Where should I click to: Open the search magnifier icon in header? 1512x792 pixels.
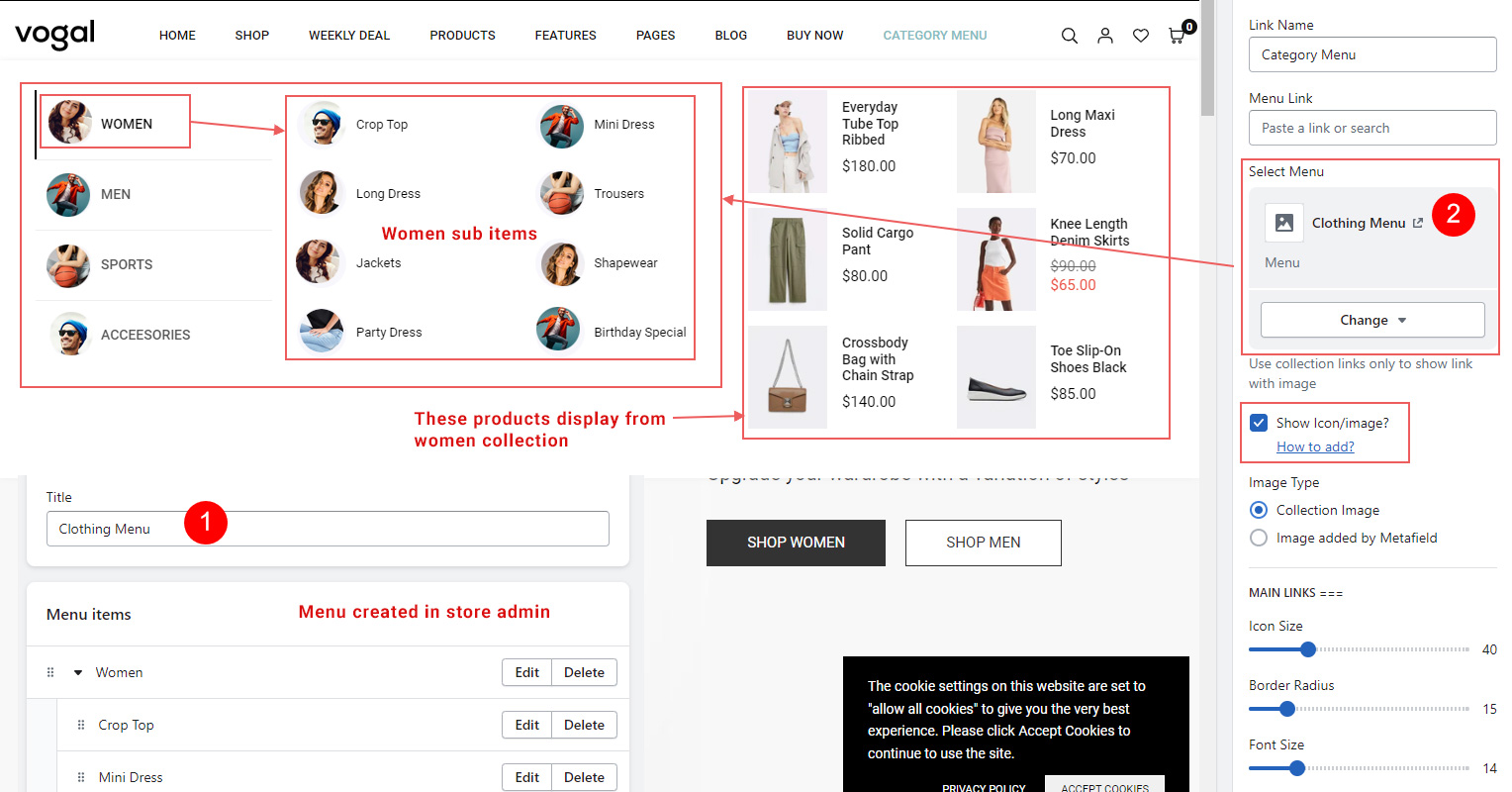[x=1070, y=36]
